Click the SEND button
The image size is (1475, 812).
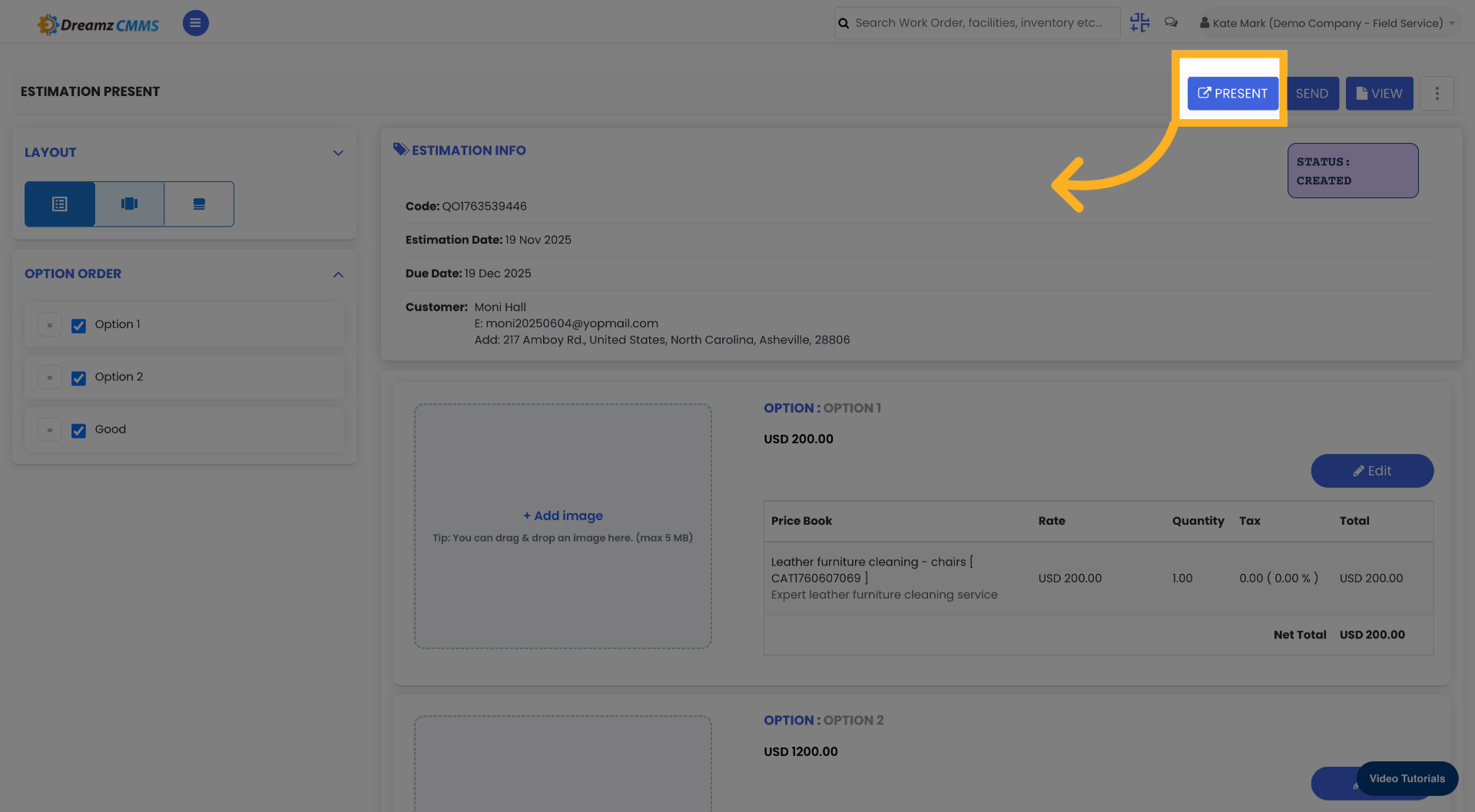pos(1312,93)
